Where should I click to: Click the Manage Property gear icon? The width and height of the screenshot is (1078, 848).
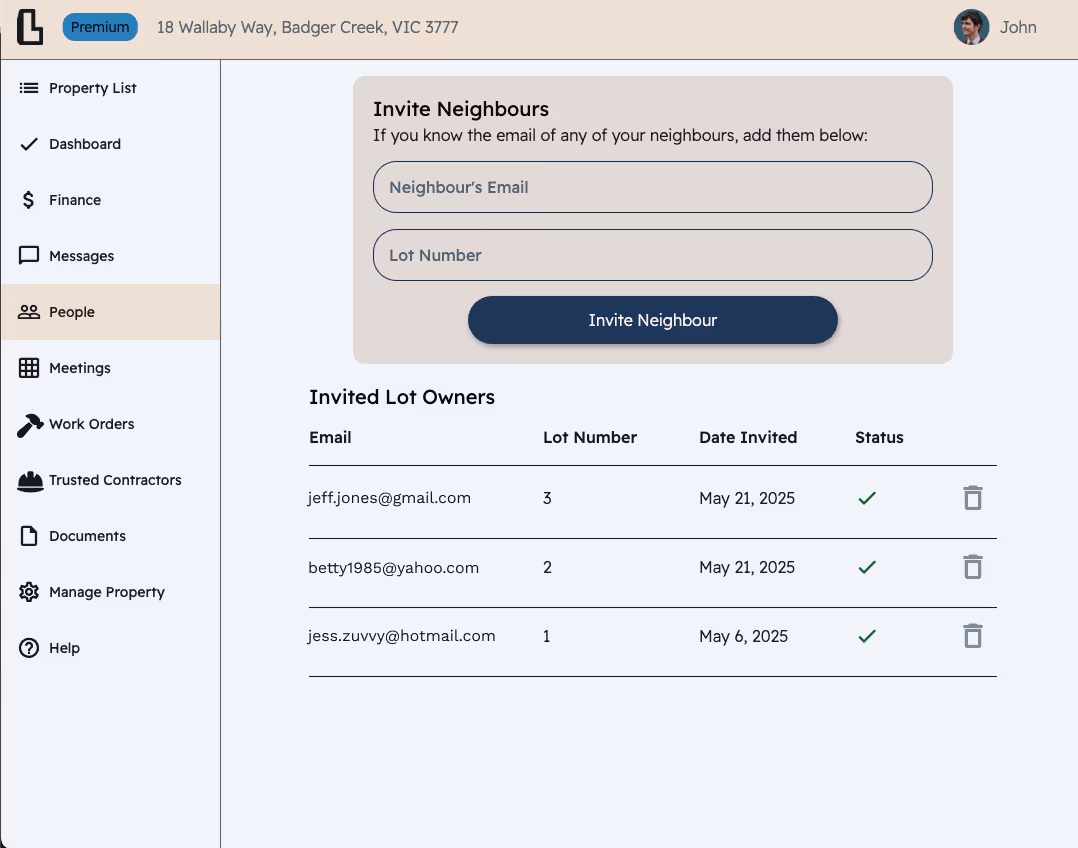coord(29,592)
